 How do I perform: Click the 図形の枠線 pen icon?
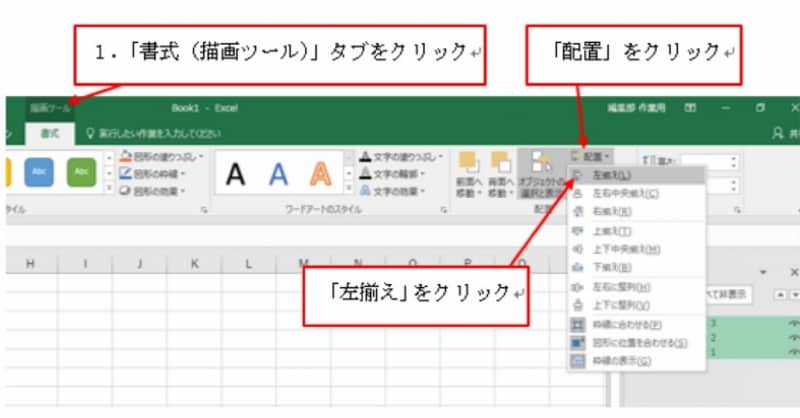[126, 174]
